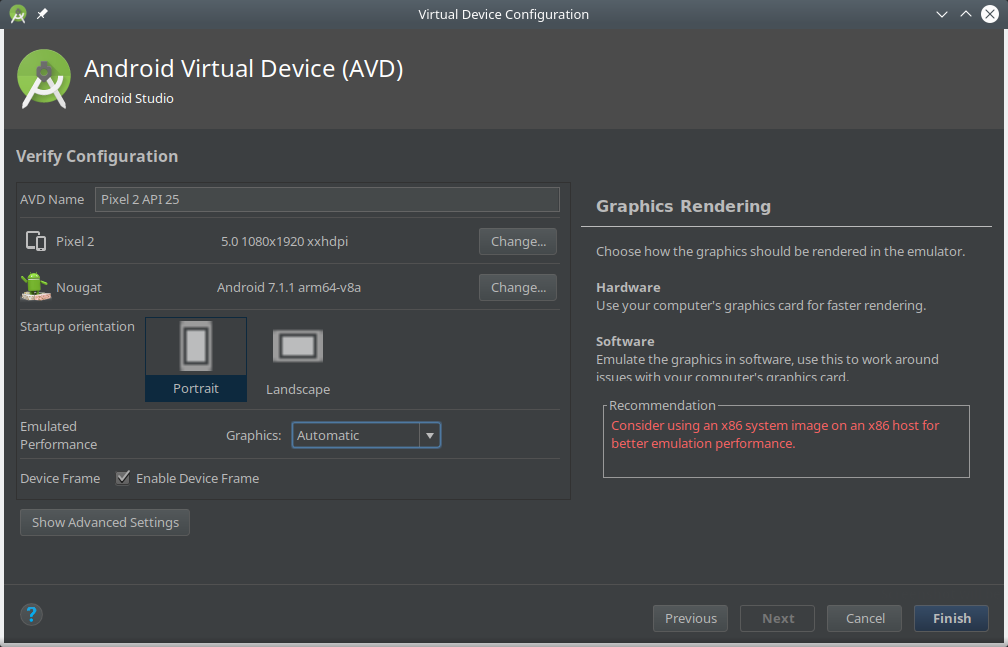Cancel the virtual device configuration
This screenshot has height=647, width=1008.
(865, 618)
